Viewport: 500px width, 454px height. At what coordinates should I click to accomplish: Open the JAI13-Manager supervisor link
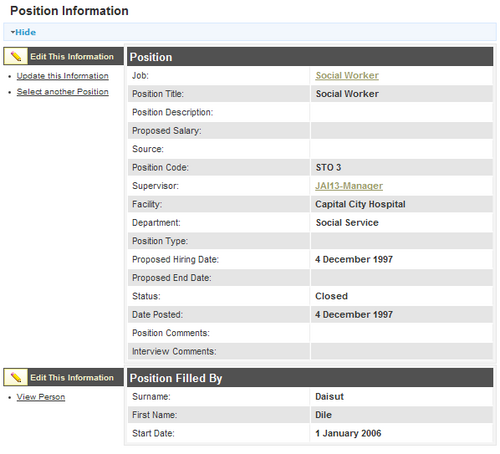click(x=349, y=186)
